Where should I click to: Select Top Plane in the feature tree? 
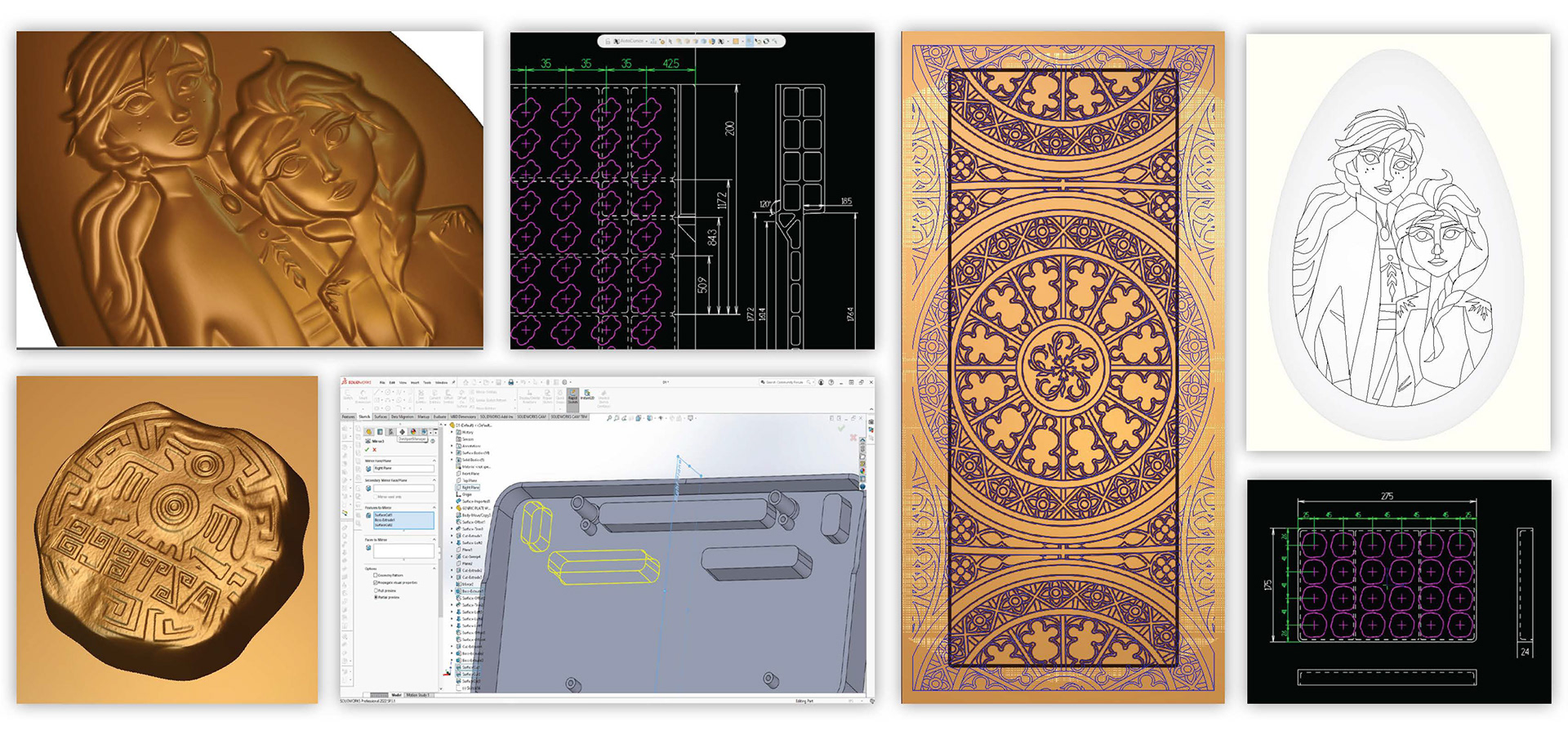coord(466,480)
